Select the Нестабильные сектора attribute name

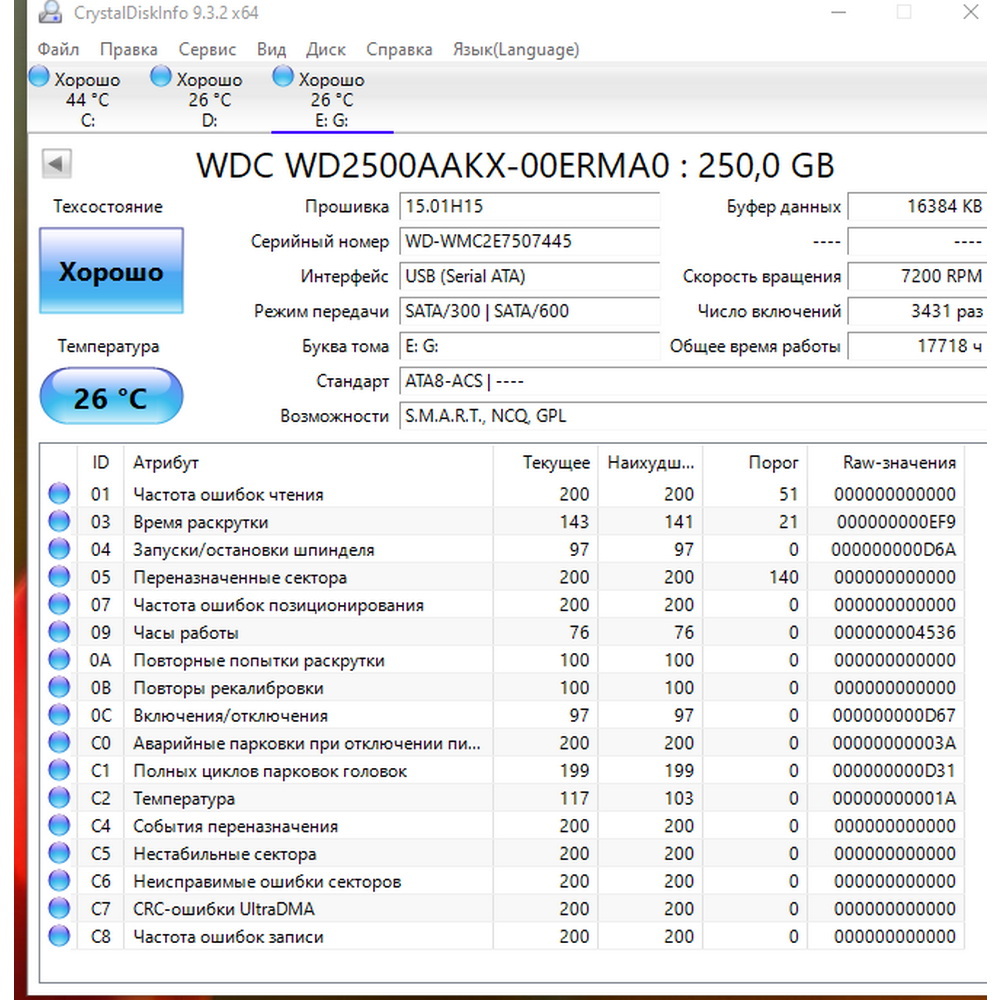[225, 854]
